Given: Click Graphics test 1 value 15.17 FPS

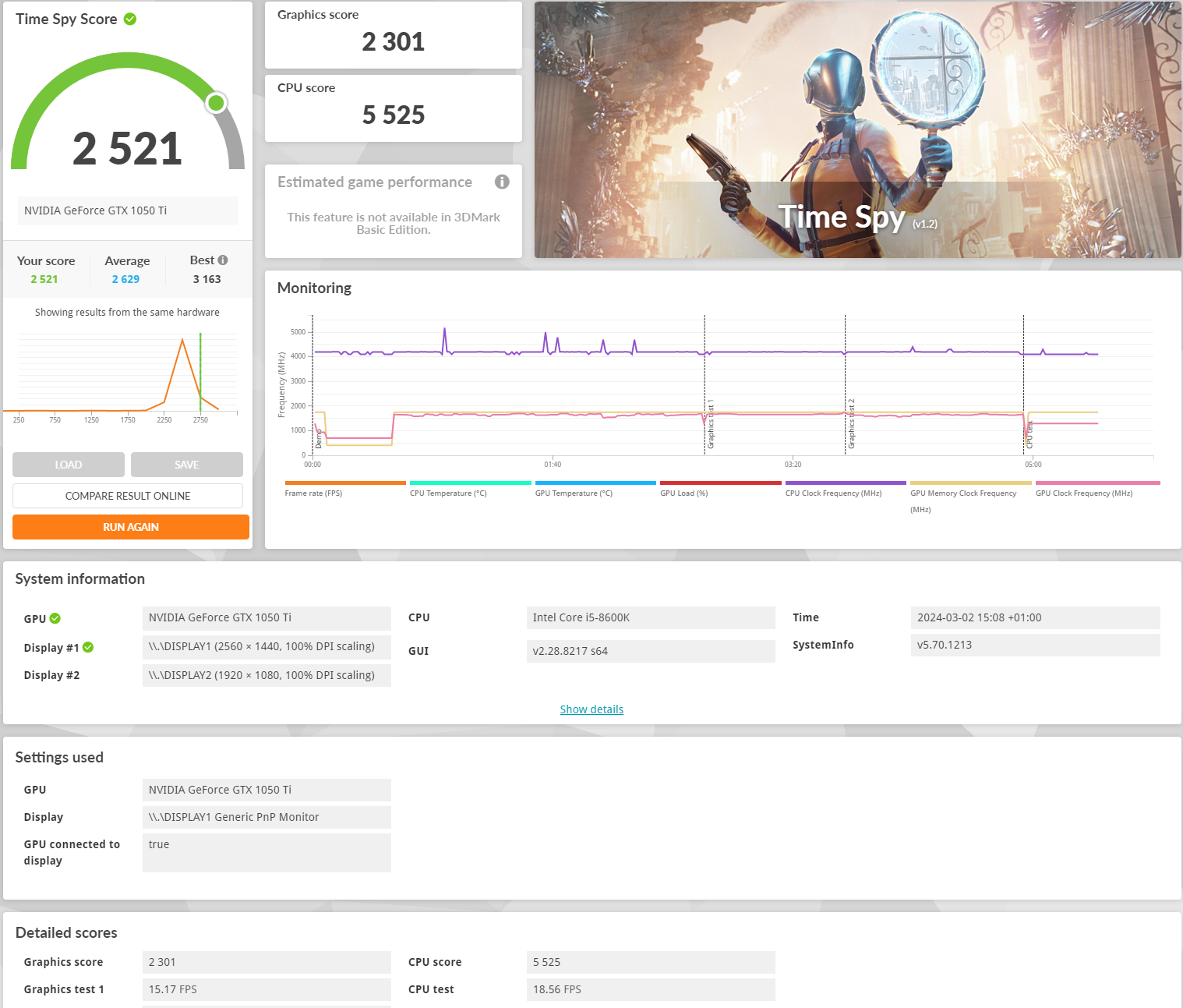Looking at the screenshot, I should click(267, 989).
